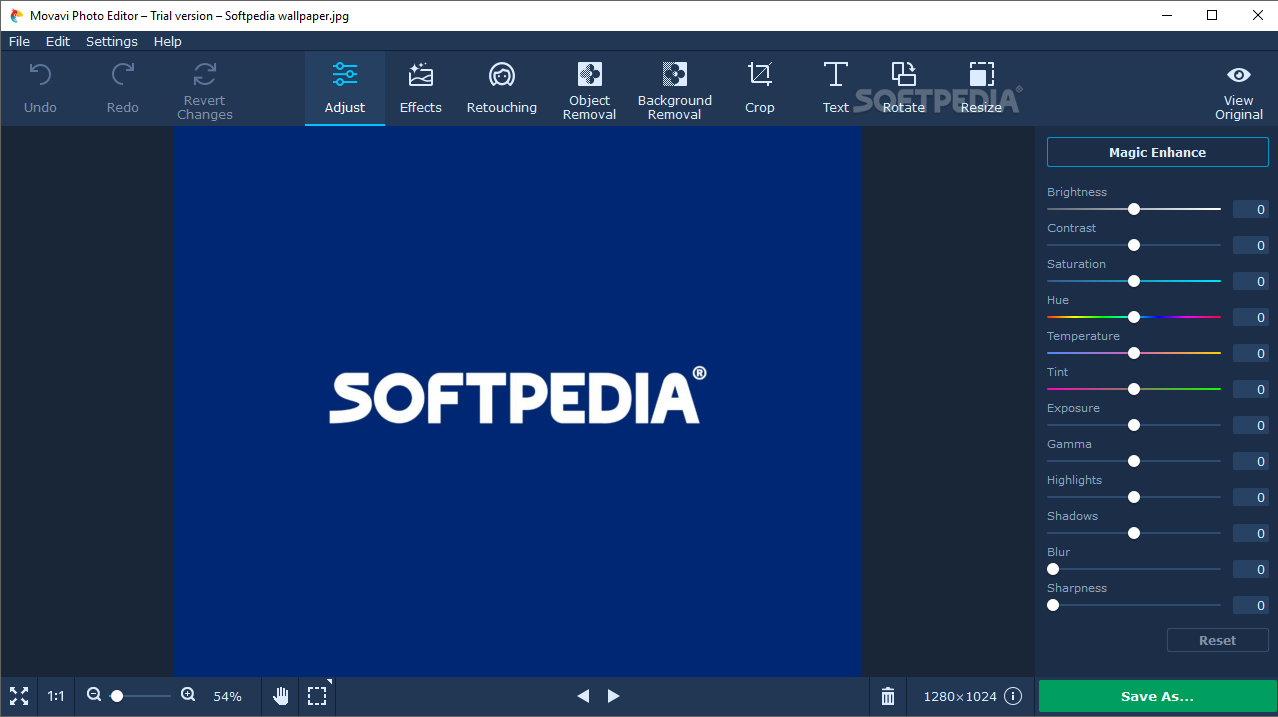Open the Crop tool
1278x717 pixels.
(760, 88)
